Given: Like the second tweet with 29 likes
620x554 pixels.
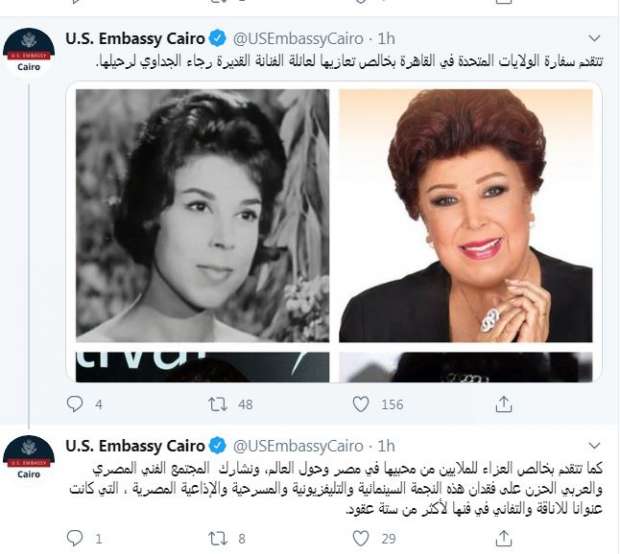Looking at the screenshot, I should (x=361, y=538).
